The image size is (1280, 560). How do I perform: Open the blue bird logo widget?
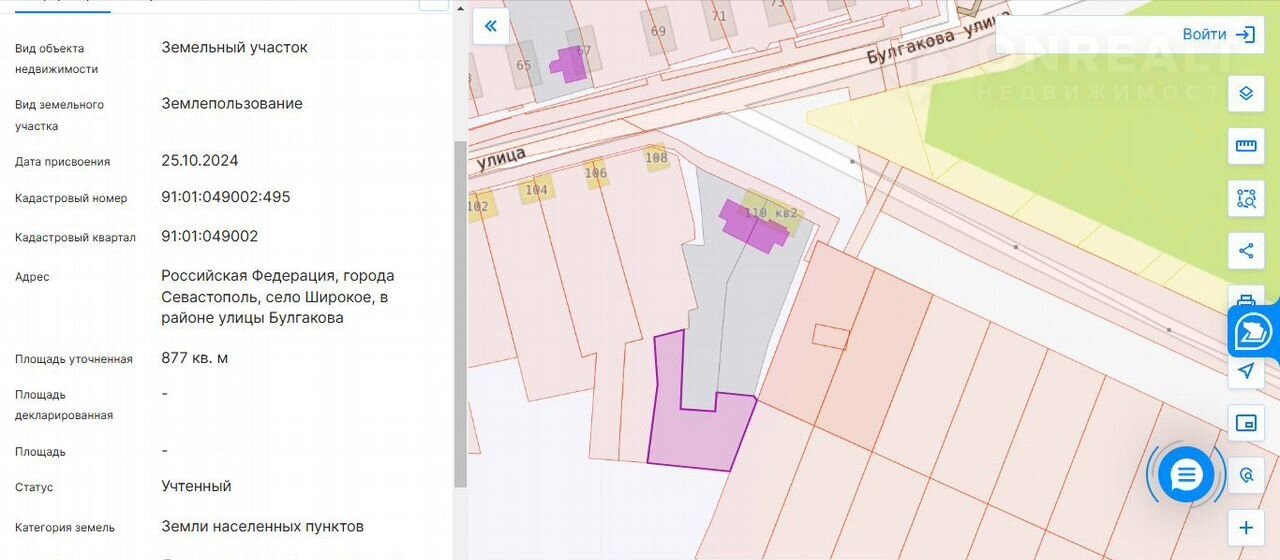1254,331
